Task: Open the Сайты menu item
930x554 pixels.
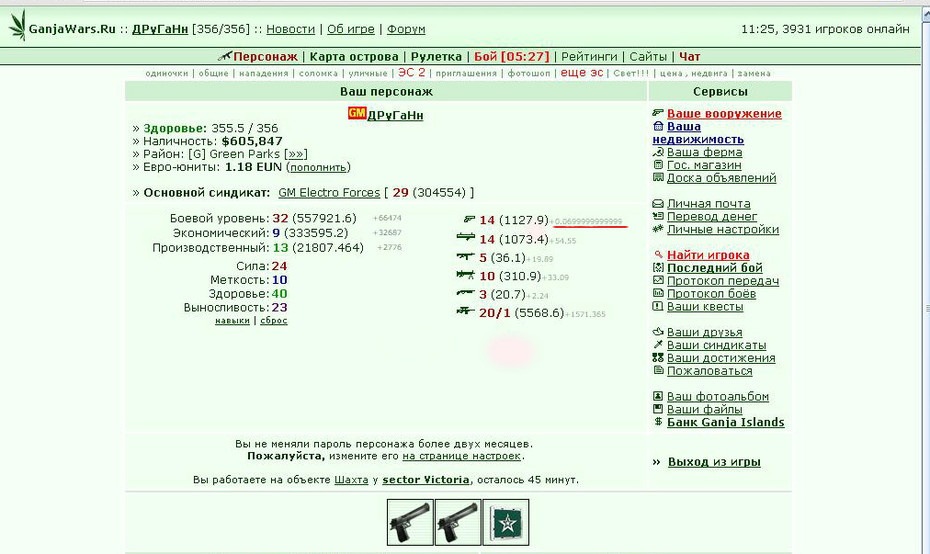Action: (648, 56)
